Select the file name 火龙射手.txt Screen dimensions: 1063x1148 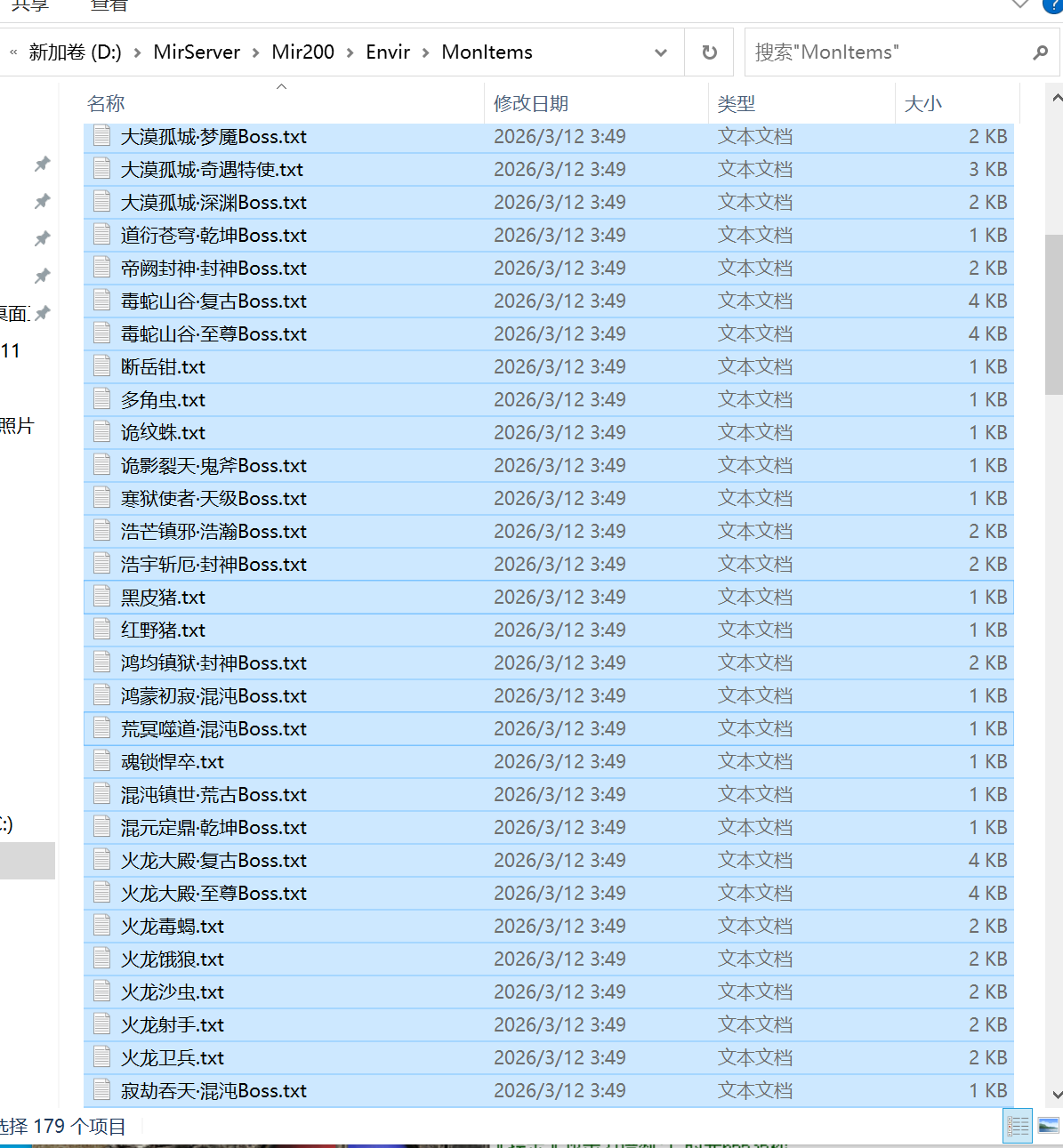[173, 1024]
